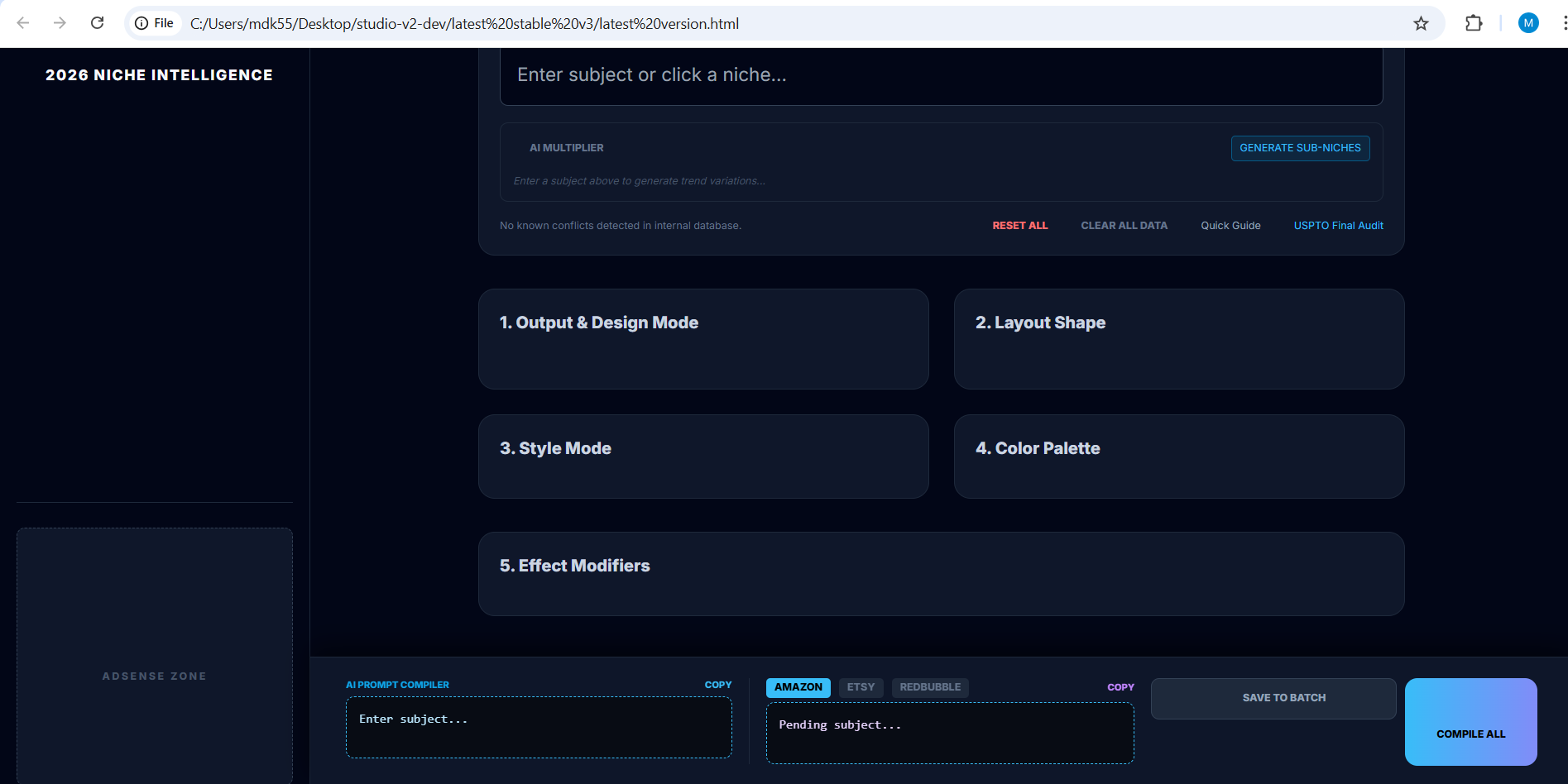
Task: Switch to the REDBUBBLE tab
Action: (929, 687)
